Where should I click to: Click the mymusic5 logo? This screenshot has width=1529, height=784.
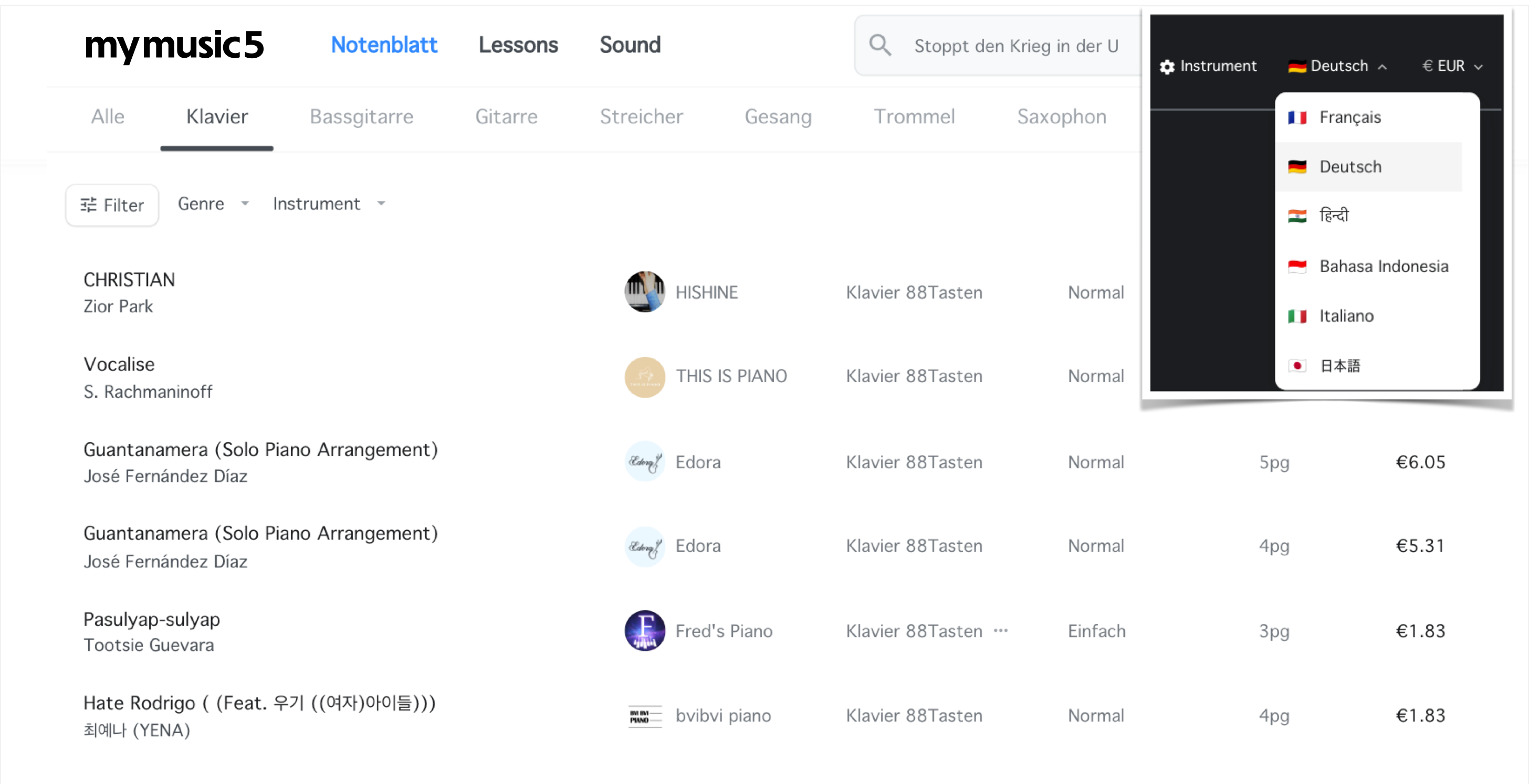pyautogui.click(x=174, y=45)
